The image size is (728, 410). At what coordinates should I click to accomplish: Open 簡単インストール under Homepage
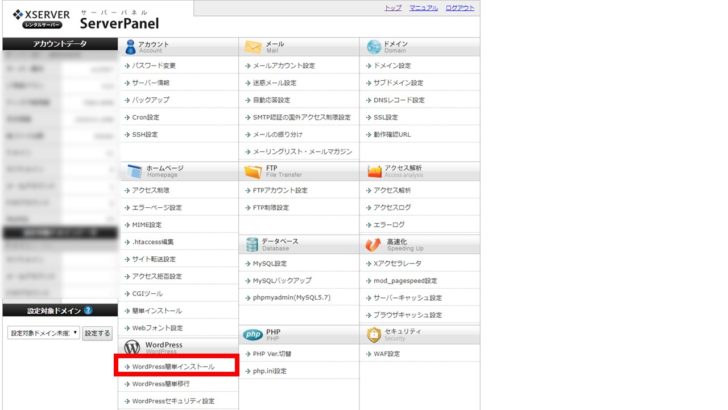point(157,311)
